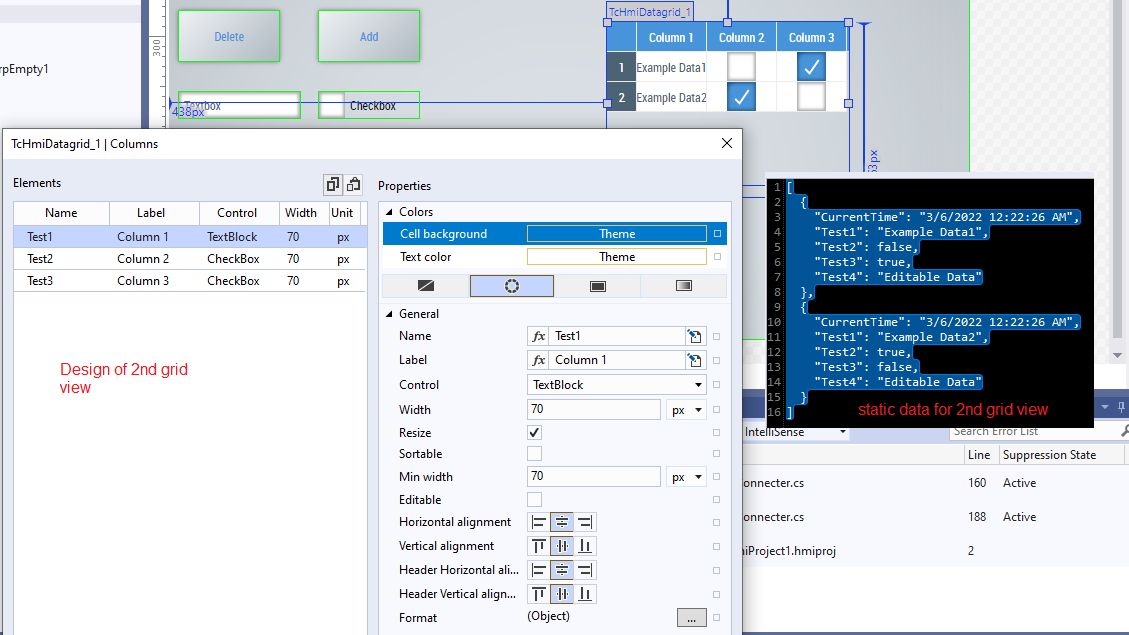The width and height of the screenshot is (1129, 635).
Task: Select the solid color mode icon
Action: point(596,285)
